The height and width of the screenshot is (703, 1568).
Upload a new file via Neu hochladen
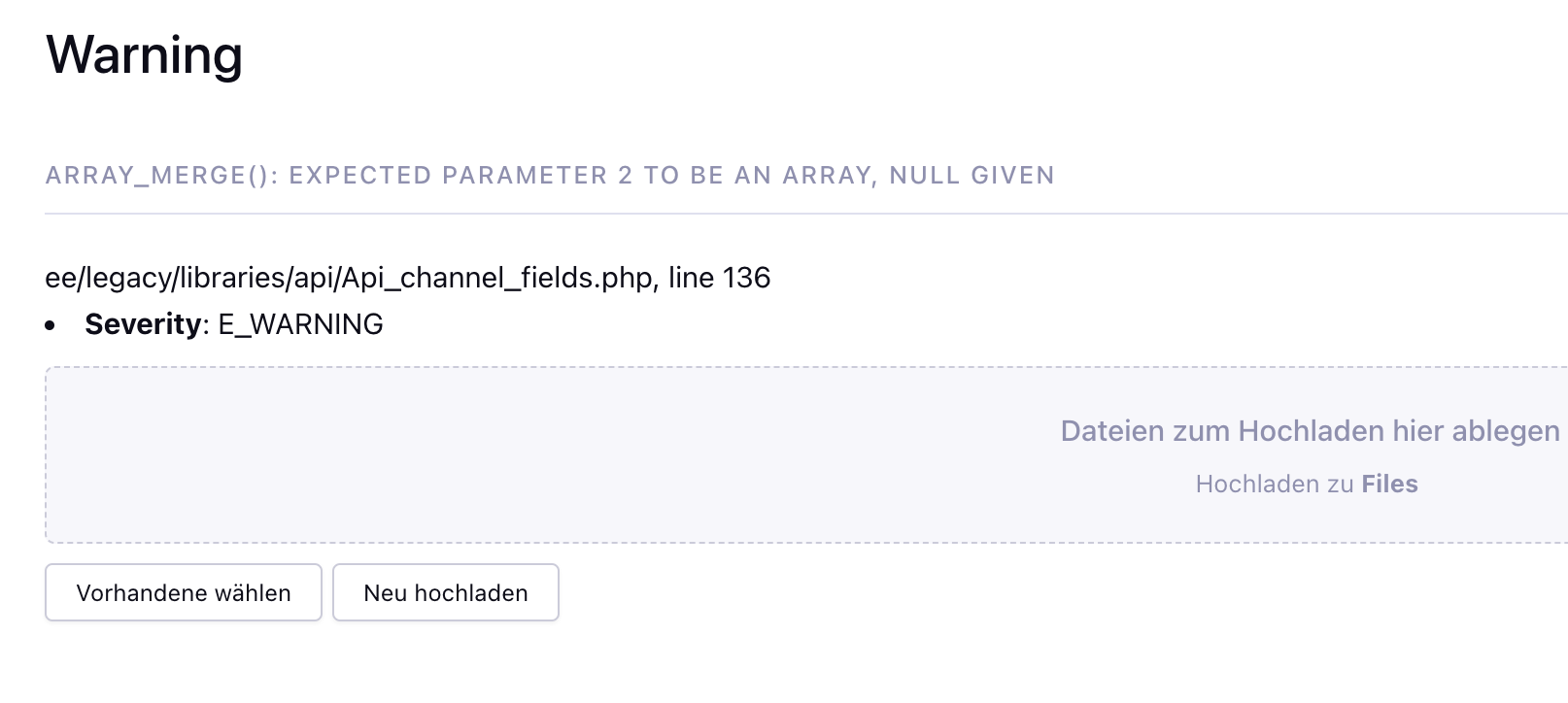pos(445,592)
